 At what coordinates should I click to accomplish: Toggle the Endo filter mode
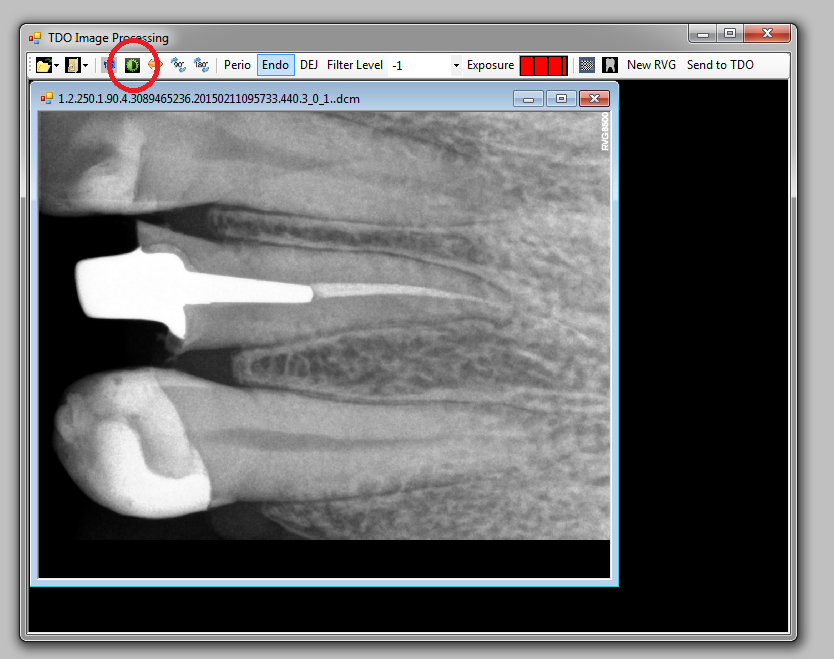[x=275, y=65]
